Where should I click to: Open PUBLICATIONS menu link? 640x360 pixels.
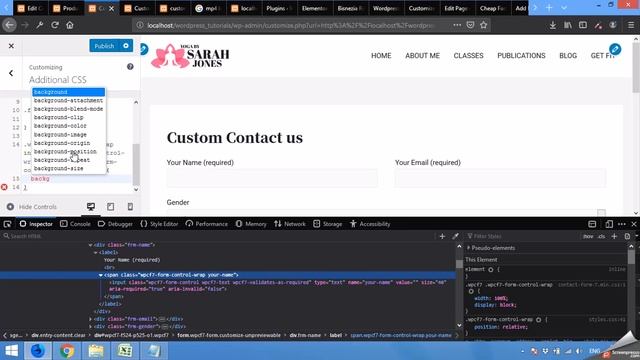click(x=521, y=56)
